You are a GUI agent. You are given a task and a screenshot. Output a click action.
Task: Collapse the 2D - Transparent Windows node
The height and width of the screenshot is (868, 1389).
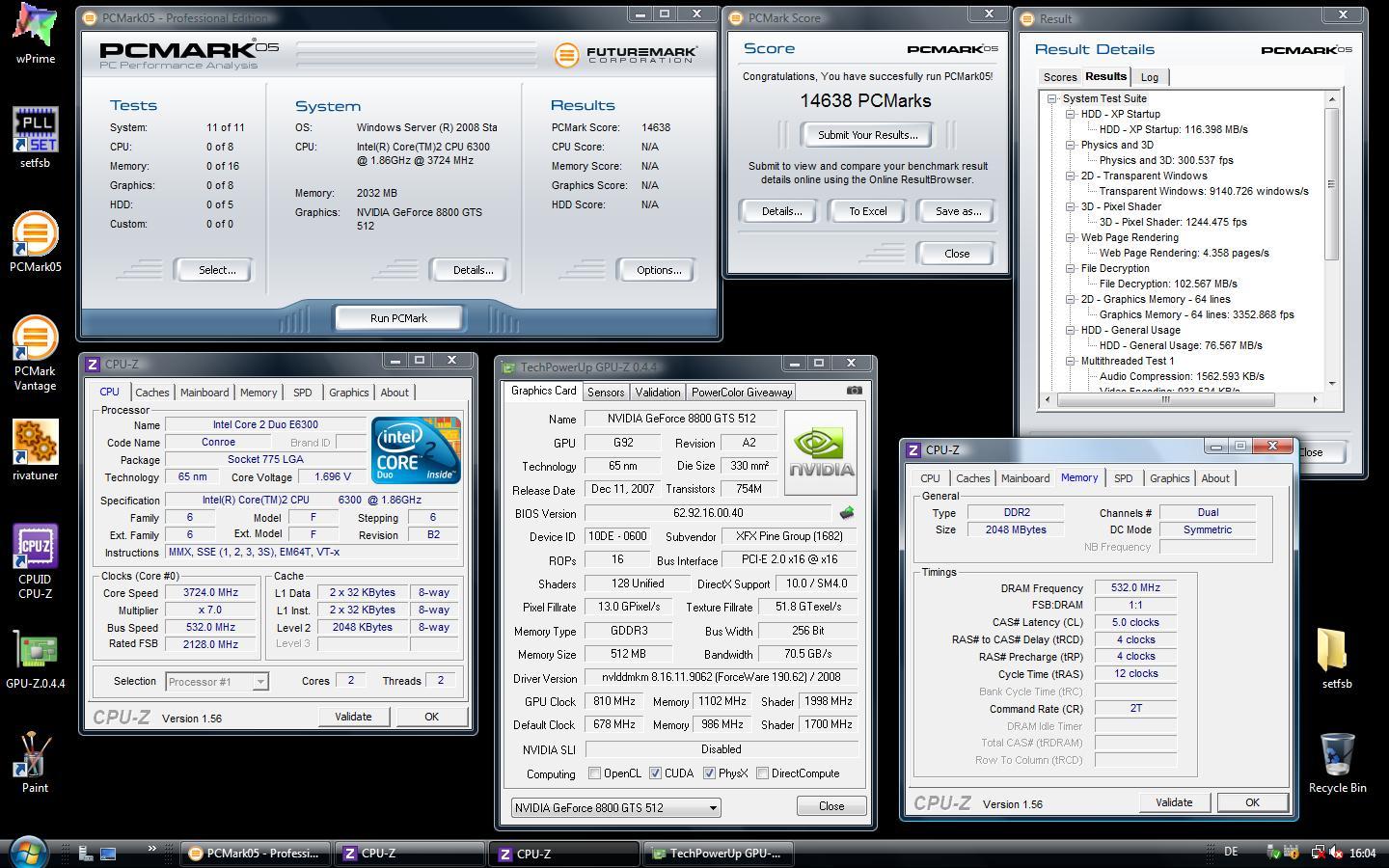point(1071,176)
